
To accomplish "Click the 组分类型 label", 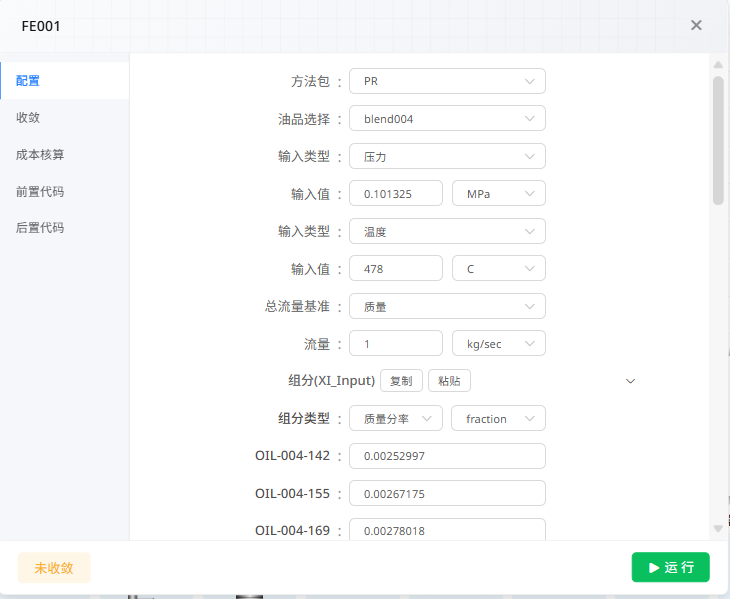I will click(304, 418).
